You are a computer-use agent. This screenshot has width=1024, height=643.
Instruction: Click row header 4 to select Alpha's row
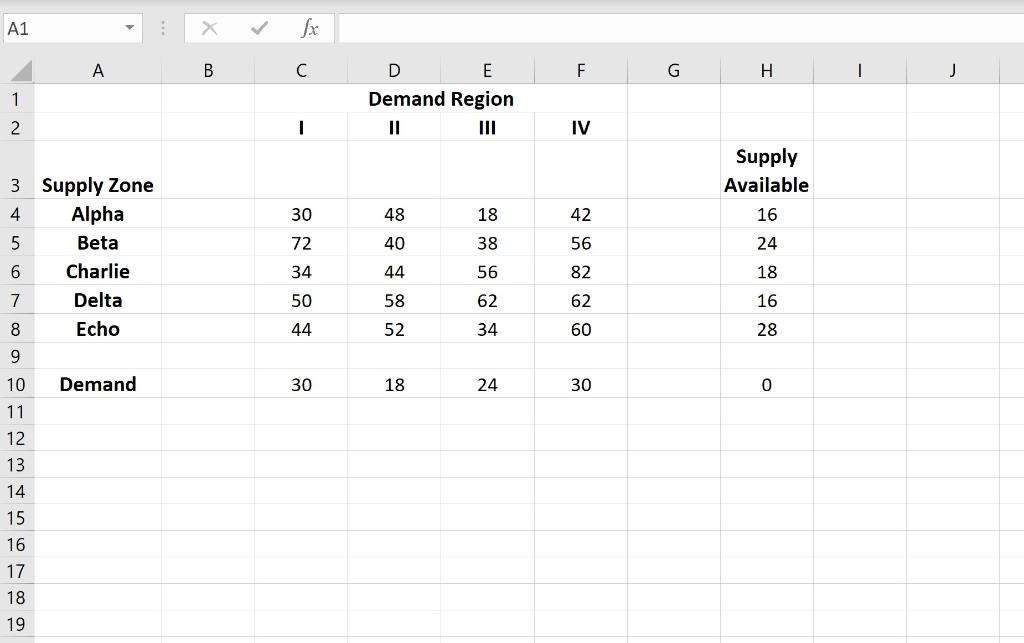point(17,214)
